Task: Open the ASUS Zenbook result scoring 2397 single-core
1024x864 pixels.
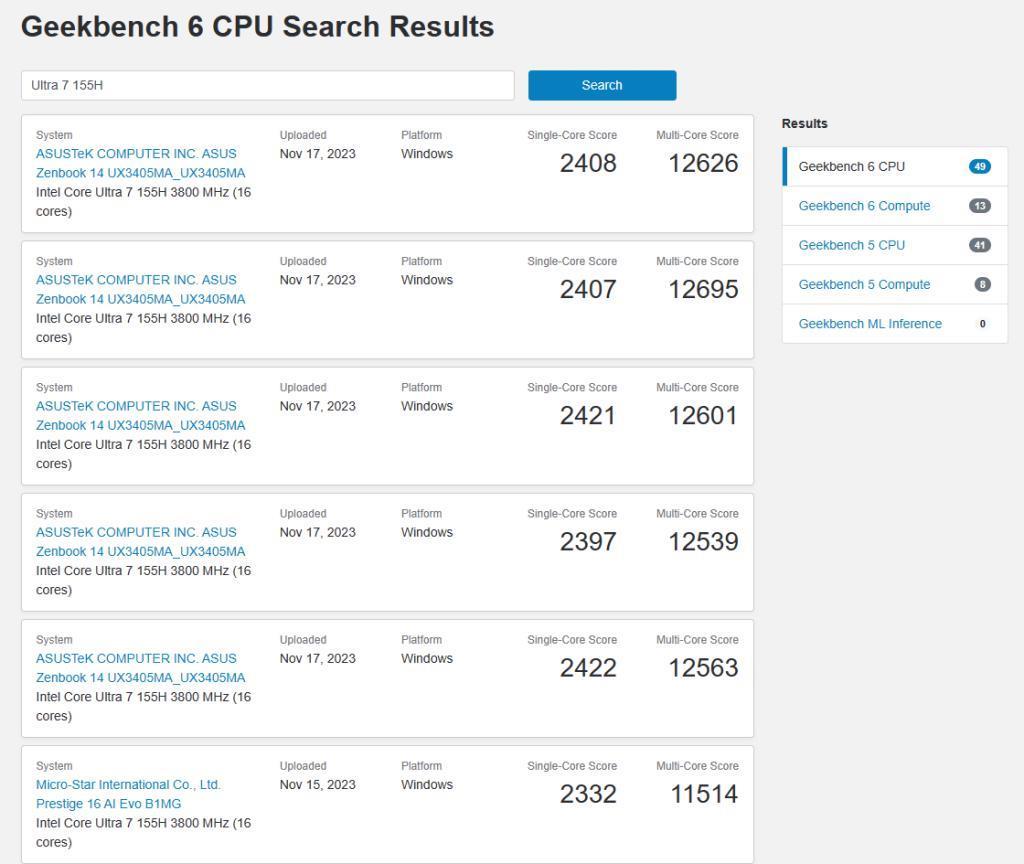Action: click(140, 541)
